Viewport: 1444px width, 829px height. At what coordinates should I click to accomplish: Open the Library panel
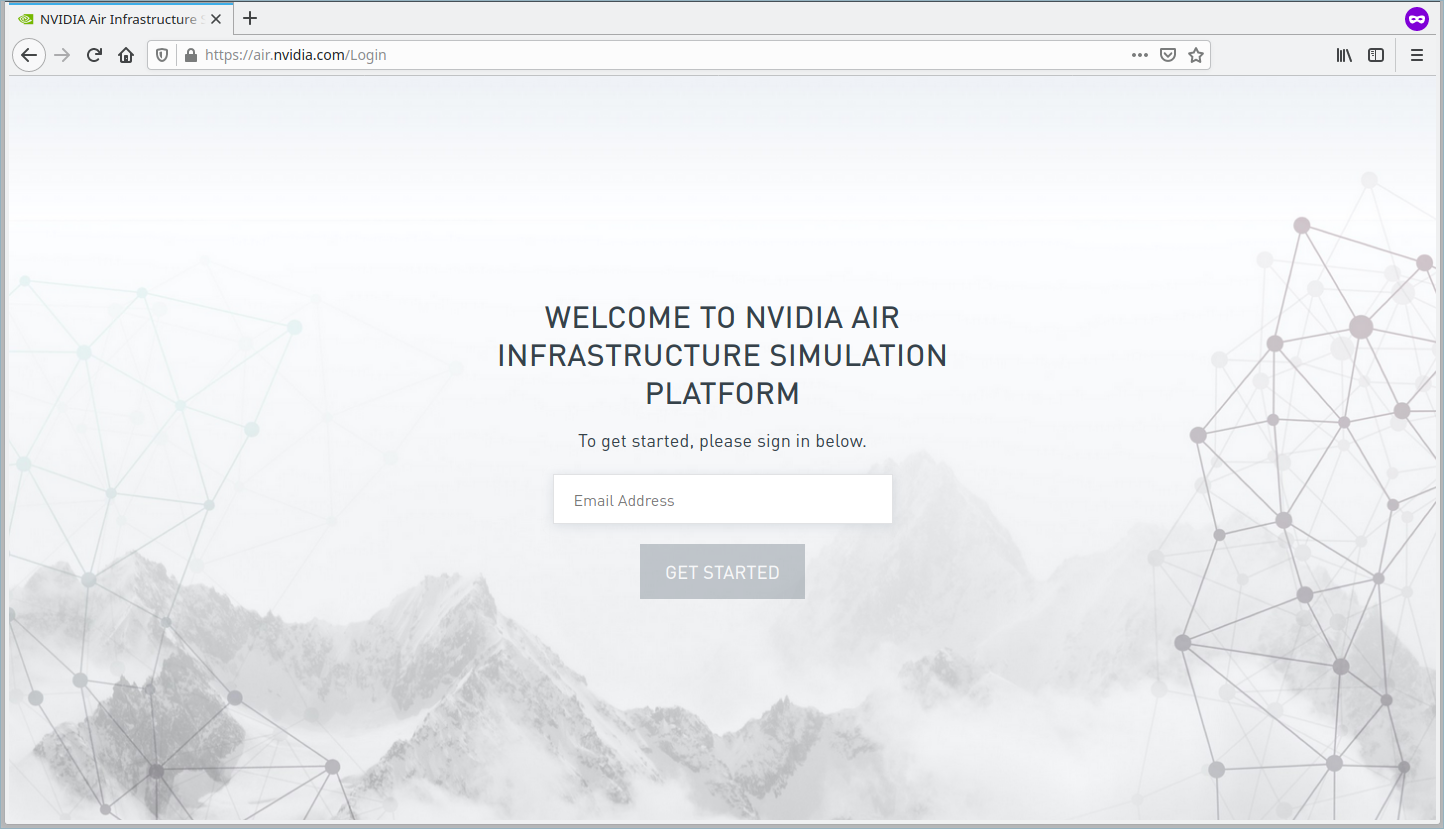coord(1344,55)
